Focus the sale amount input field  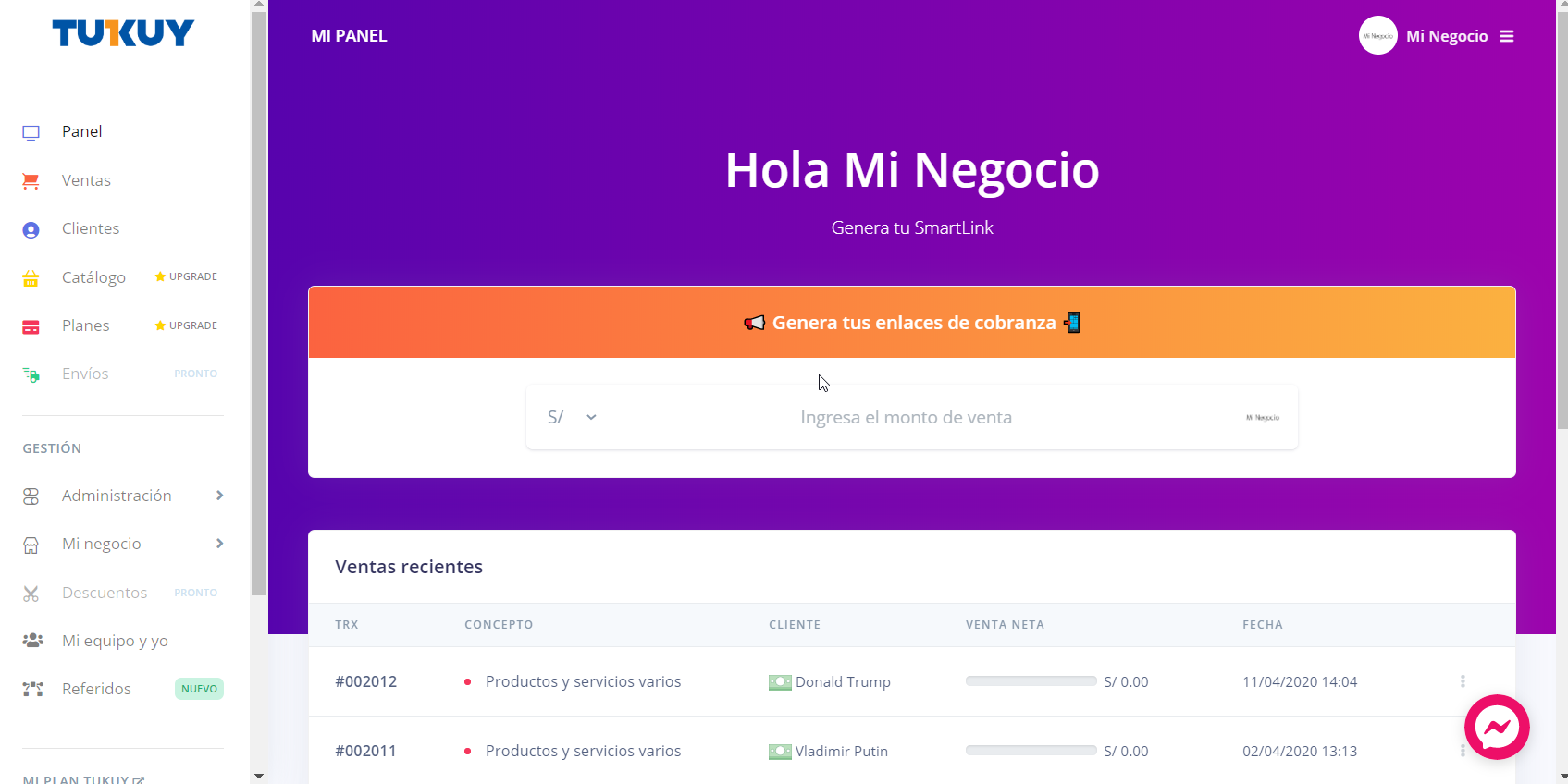click(906, 417)
